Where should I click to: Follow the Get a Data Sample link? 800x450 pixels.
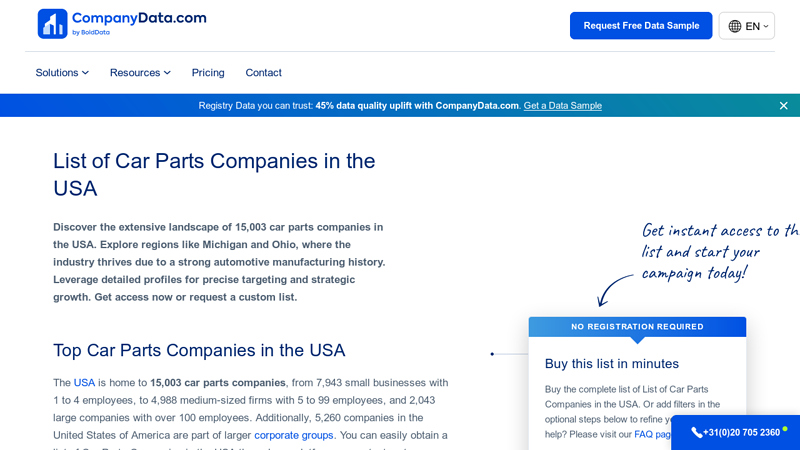coord(562,106)
